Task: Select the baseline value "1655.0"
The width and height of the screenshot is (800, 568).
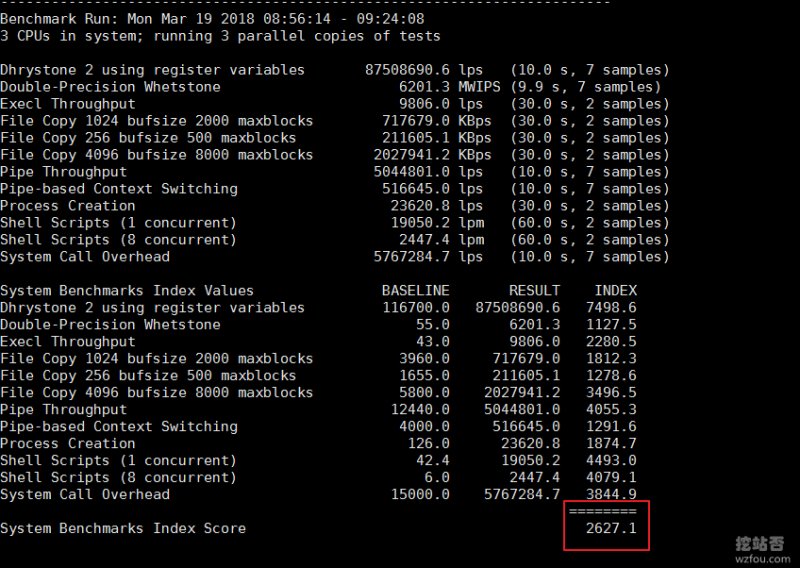Action: (x=424, y=376)
